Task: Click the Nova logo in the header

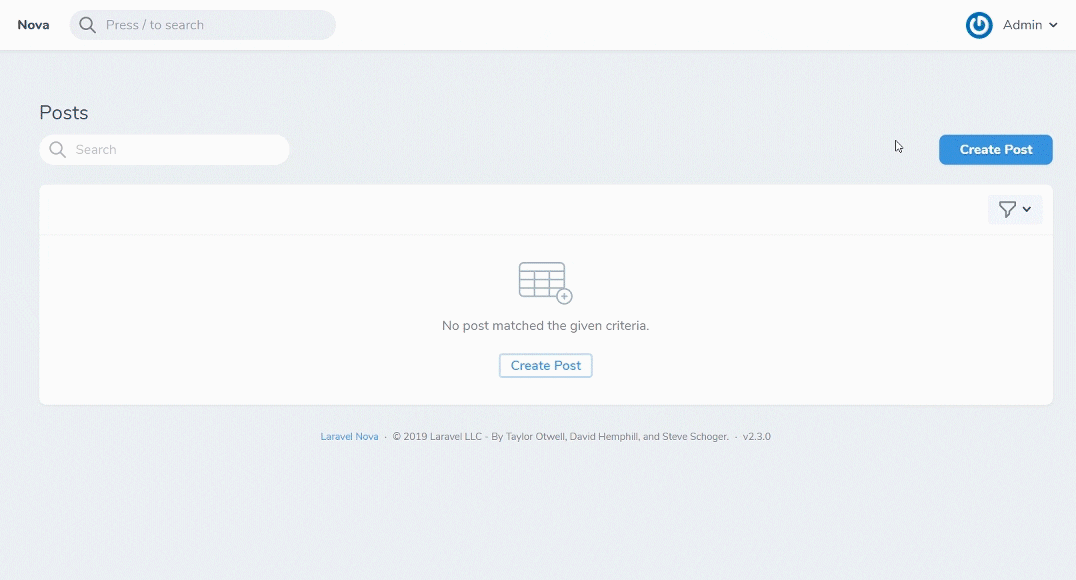Action: pos(33,25)
